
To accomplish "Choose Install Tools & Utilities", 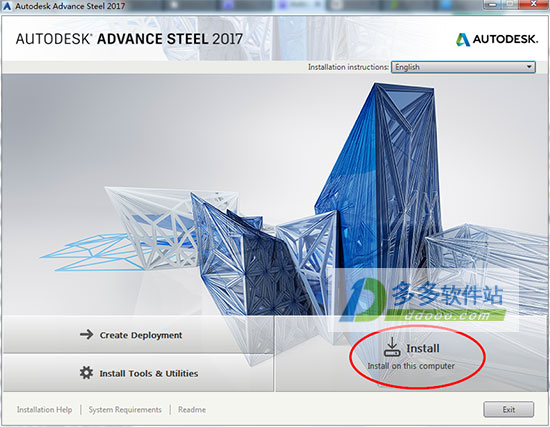I will (138, 373).
